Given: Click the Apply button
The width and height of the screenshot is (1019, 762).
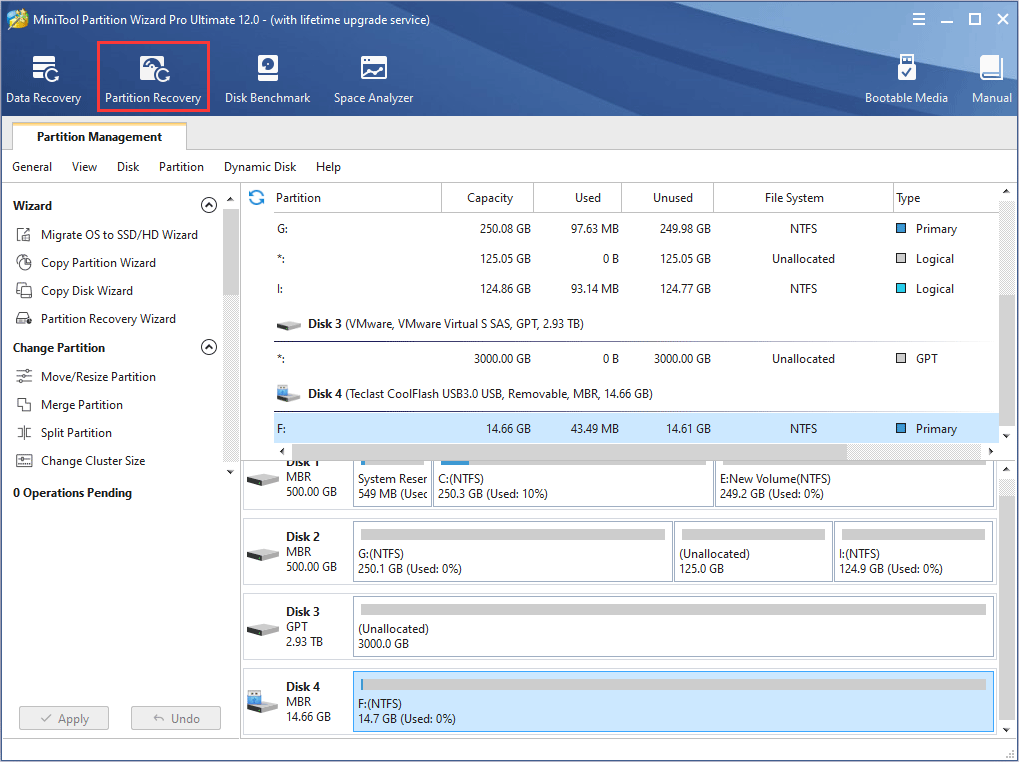Looking at the screenshot, I should click(64, 718).
